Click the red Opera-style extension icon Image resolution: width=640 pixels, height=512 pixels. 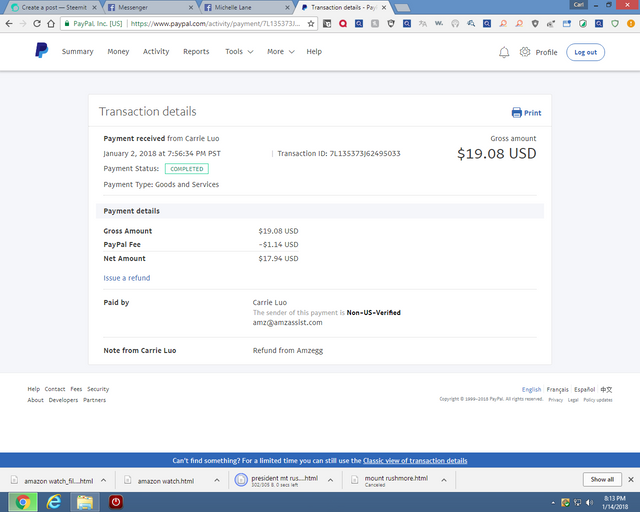[343, 24]
